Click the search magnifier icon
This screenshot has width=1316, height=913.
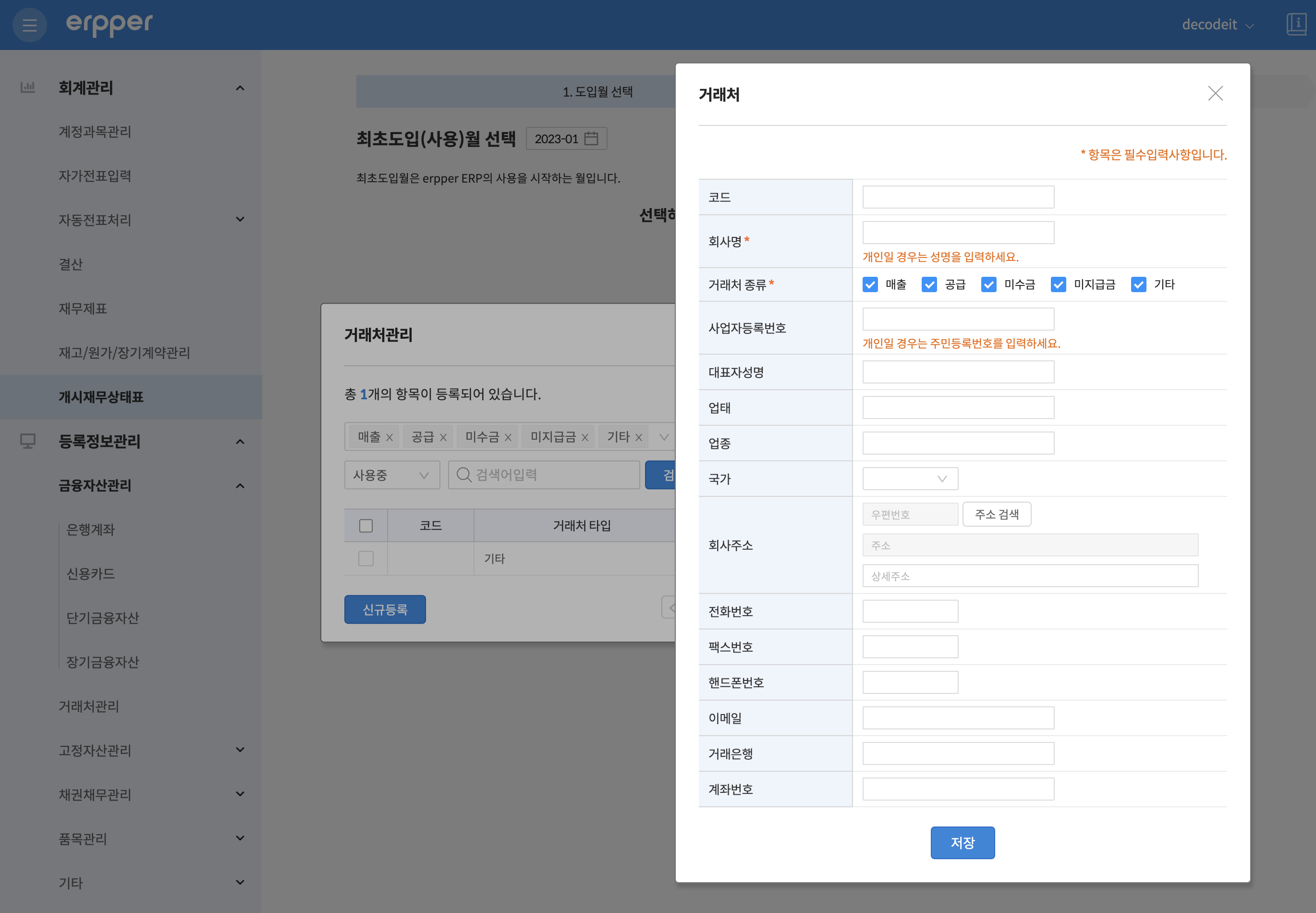click(x=463, y=475)
